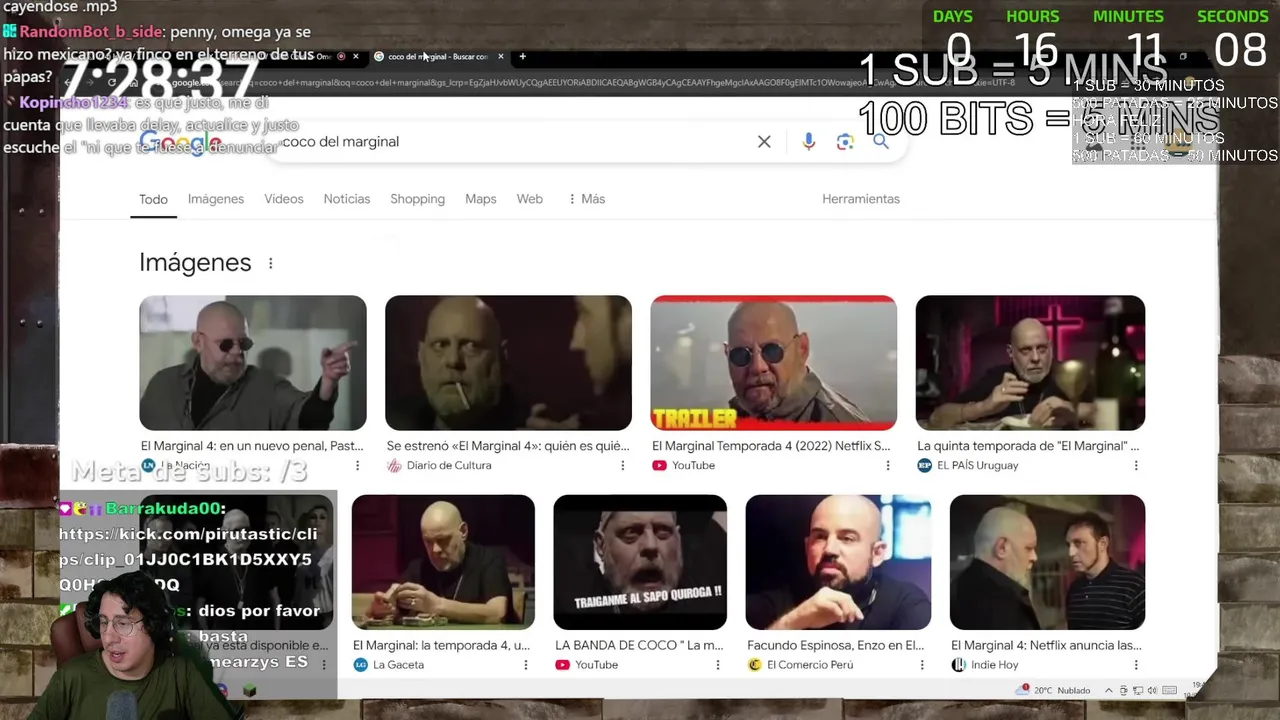Image resolution: width=1280 pixels, height=720 pixels.
Task: Open the Herramientas search tools
Action: (x=861, y=199)
